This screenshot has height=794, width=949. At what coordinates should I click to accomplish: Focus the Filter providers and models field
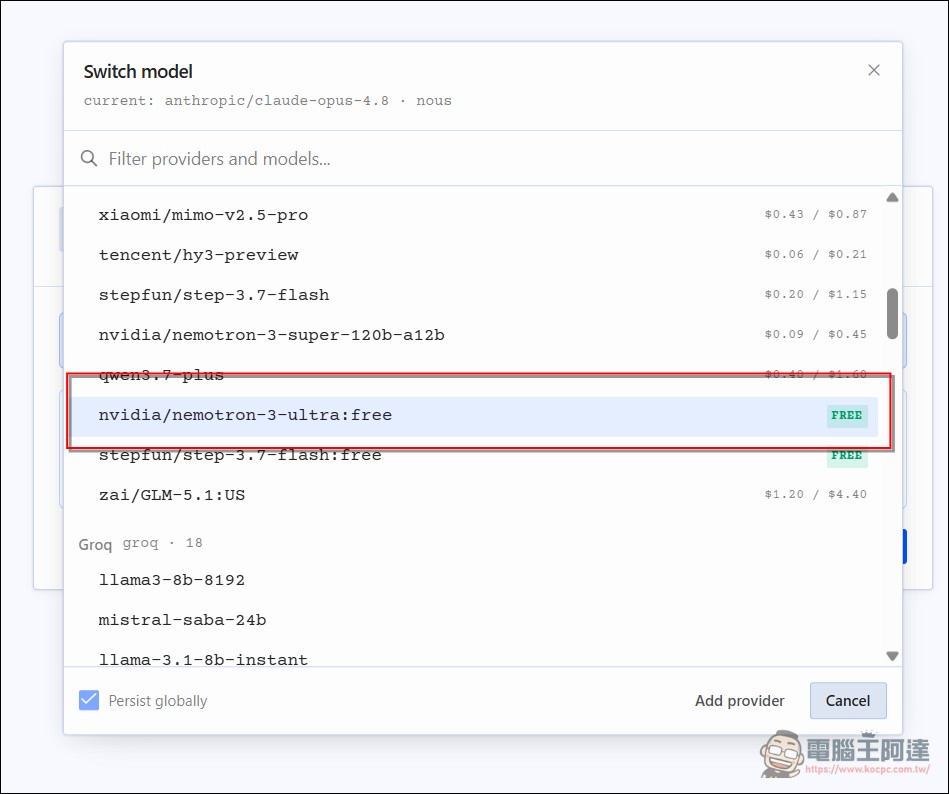click(x=482, y=159)
